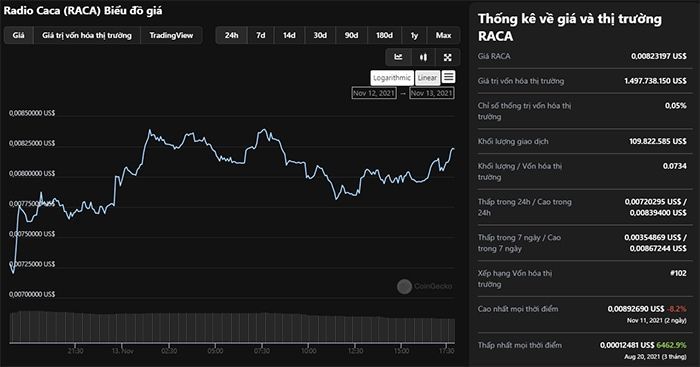Click RACA price value 0,00823197 US$
This screenshot has height=367, width=700.
pyautogui.click(x=659, y=56)
